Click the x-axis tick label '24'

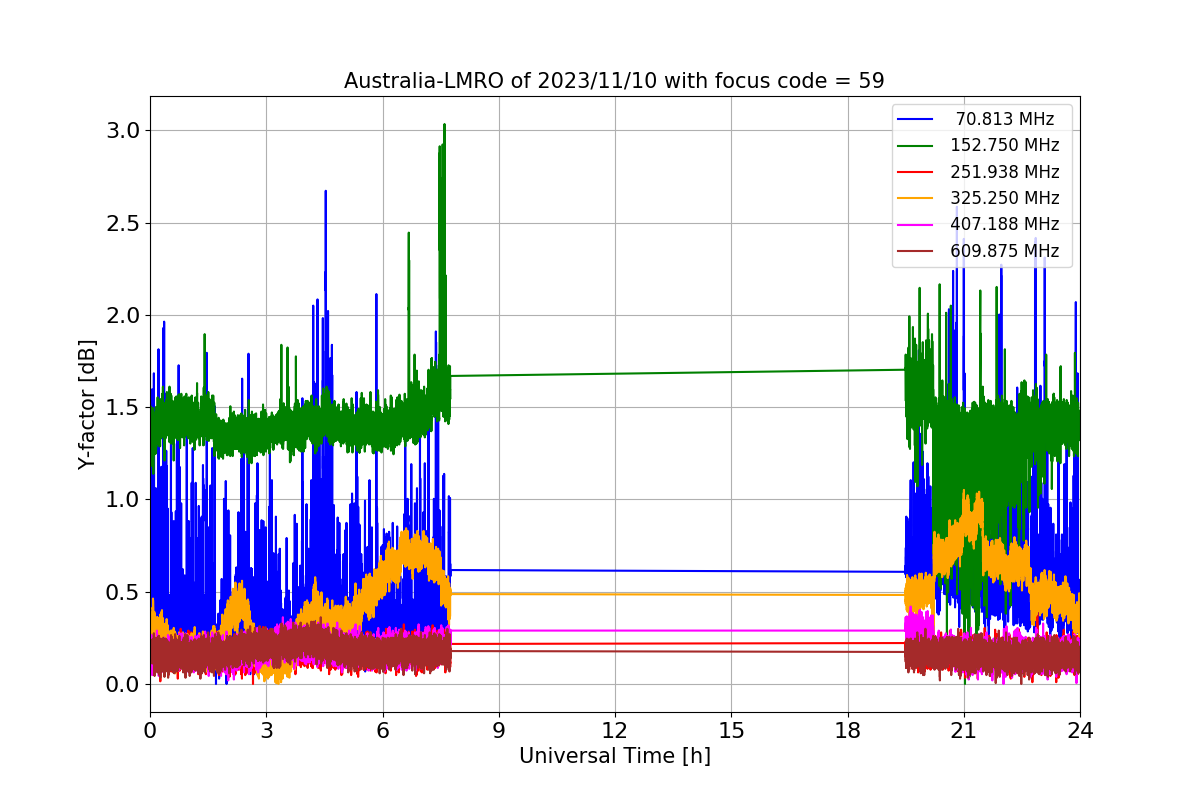[x=1079, y=731]
